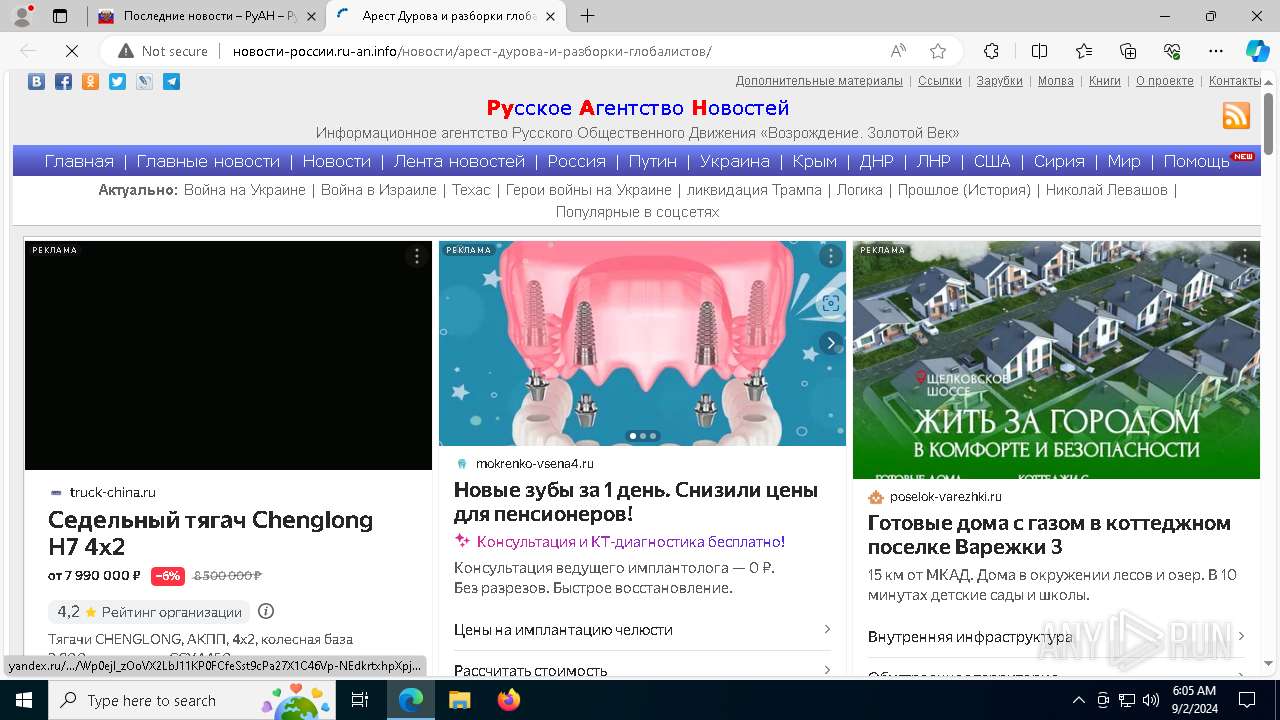
Task: Open 'Главная' in the site menu
Action: coord(79,161)
